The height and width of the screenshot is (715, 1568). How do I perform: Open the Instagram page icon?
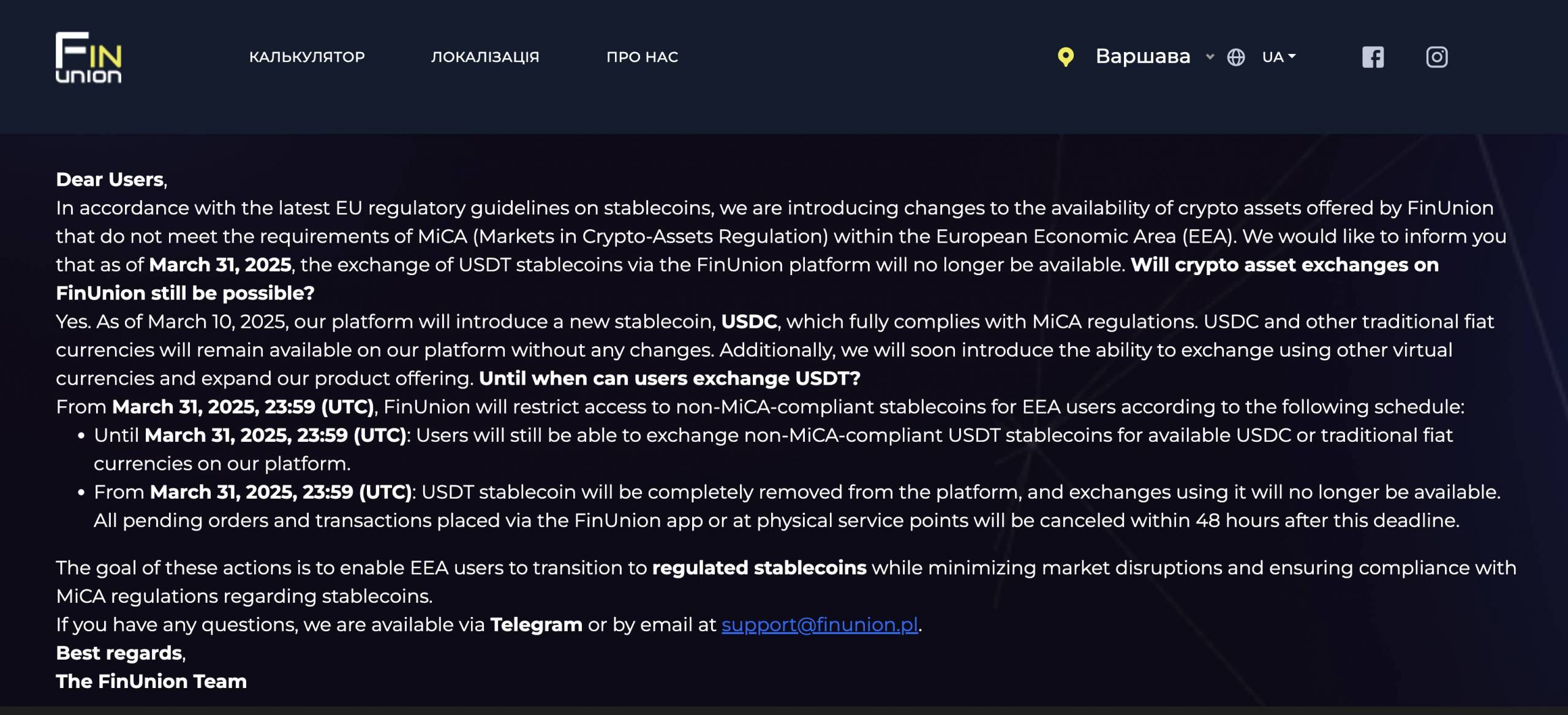pos(1437,57)
